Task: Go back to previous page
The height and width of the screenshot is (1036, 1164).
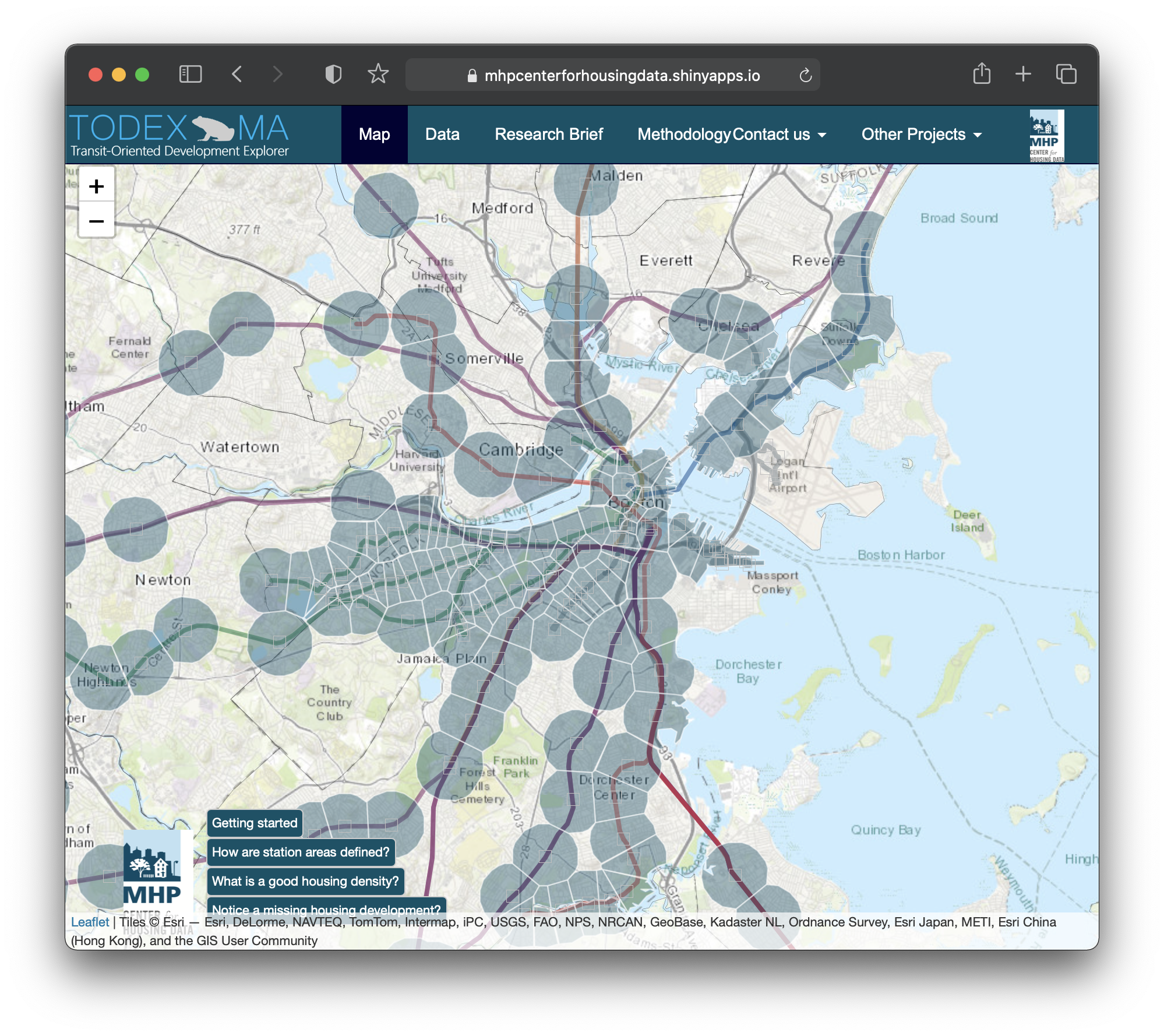Action: coord(237,75)
